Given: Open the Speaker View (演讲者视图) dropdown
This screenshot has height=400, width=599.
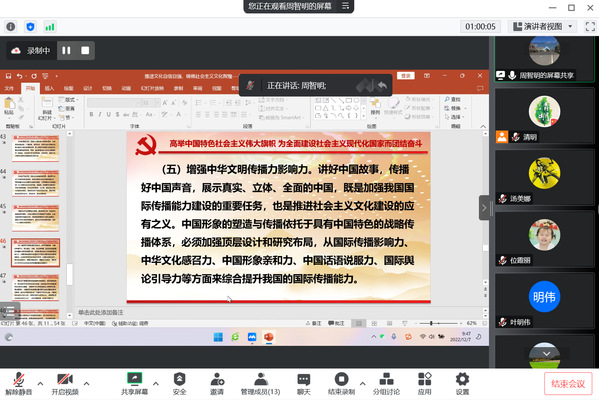Looking at the screenshot, I should point(543,26).
